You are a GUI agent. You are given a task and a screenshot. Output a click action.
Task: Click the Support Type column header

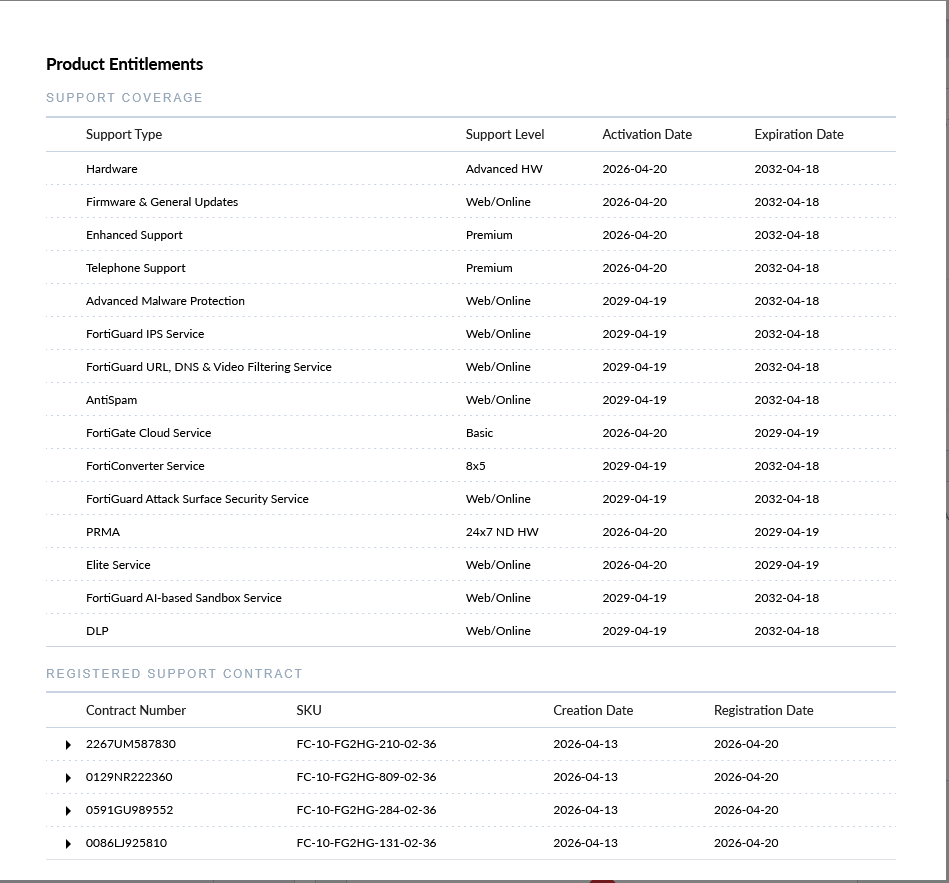[124, 134]
